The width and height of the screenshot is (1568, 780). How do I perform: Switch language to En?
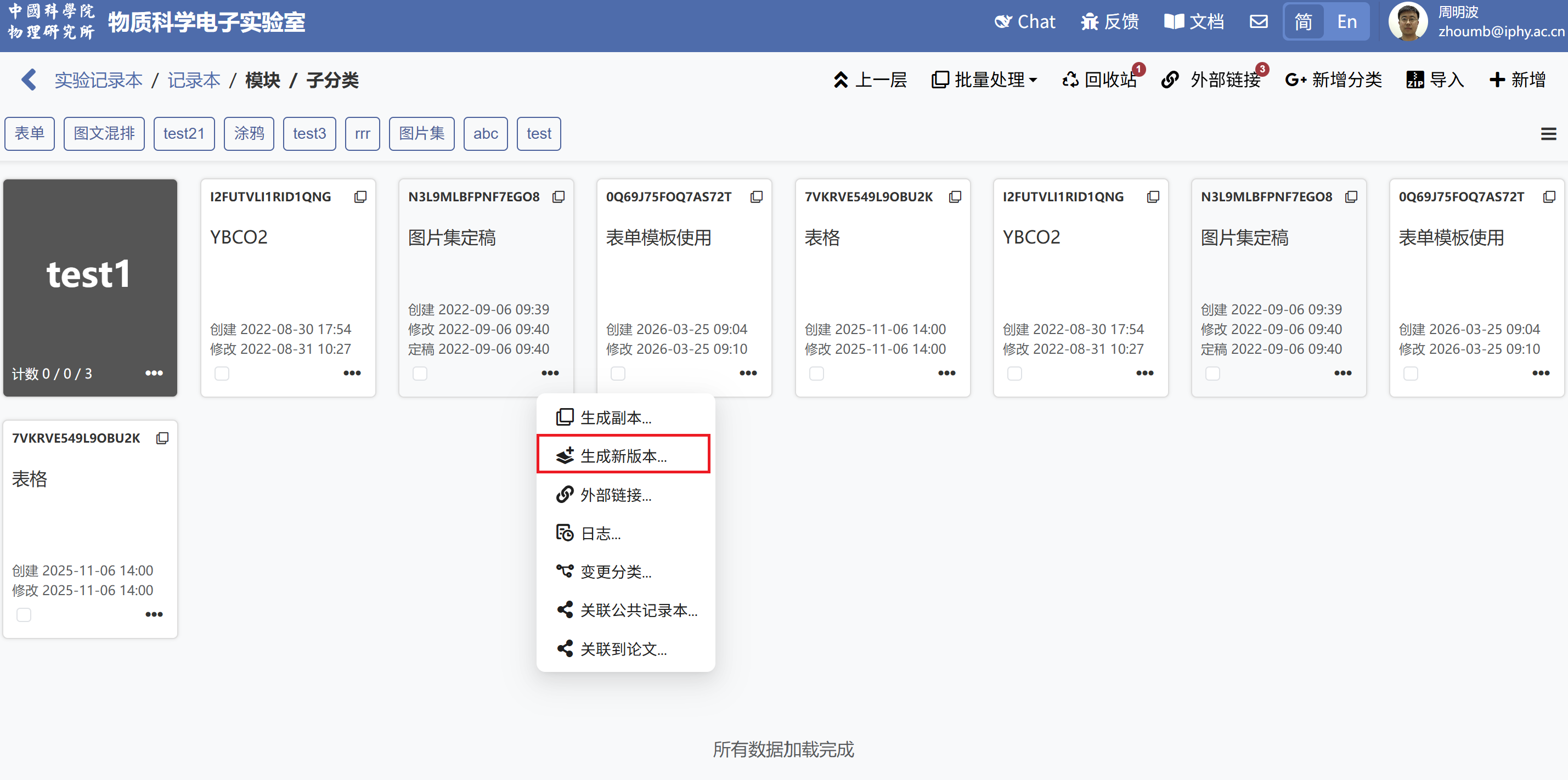(1346, 22)
